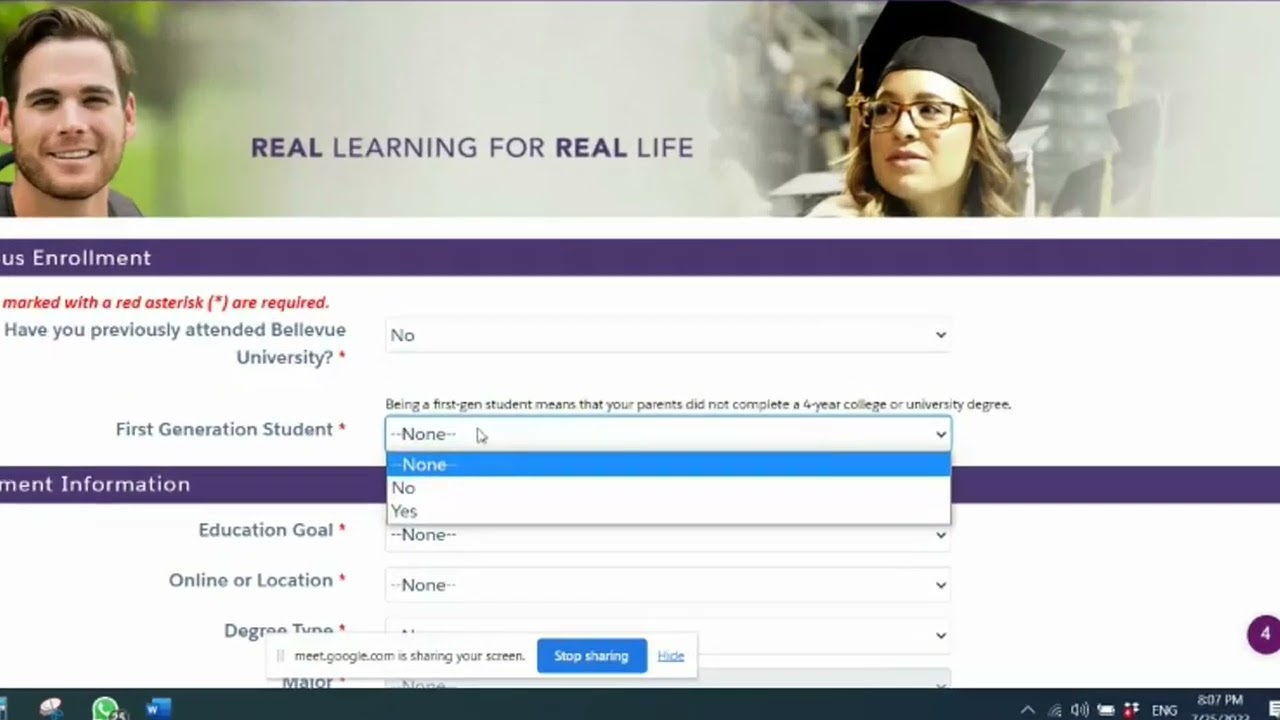Click the Education Goal label
Image resolution: width=1280 pixels, height=720 pixels.
(266, 530)
